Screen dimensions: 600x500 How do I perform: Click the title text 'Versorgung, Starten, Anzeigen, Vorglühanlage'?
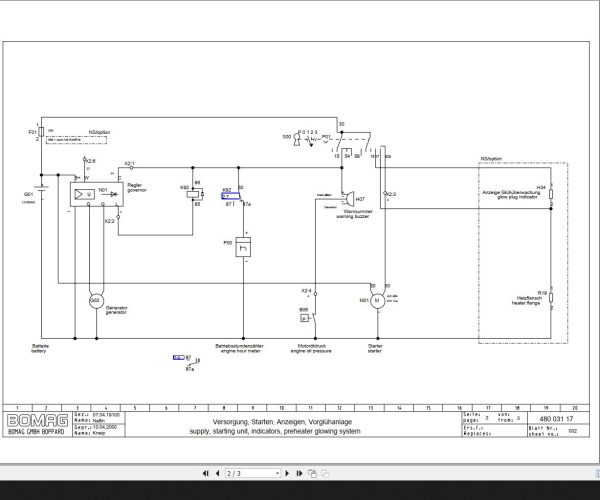click(x=282, y=422)
